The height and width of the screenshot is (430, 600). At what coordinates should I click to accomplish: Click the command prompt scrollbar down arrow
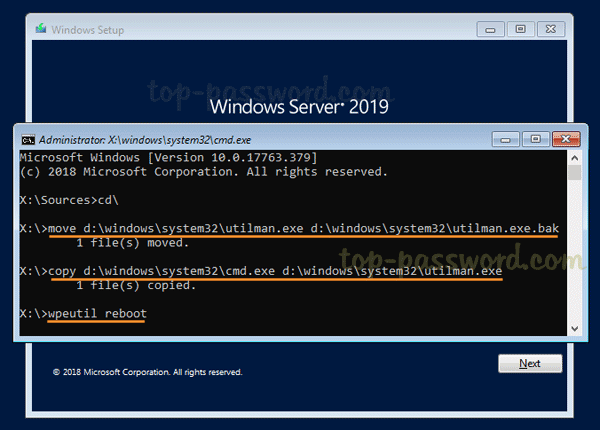574,329
